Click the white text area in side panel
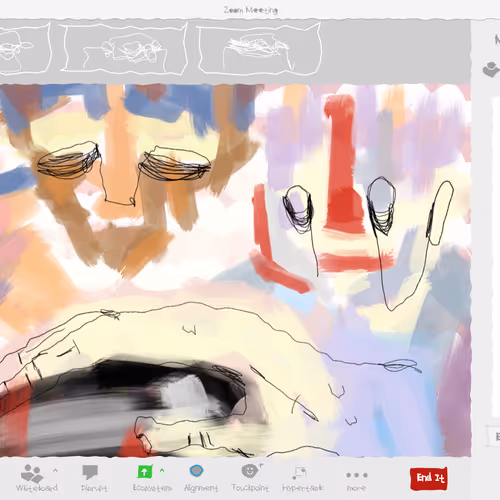500x500 pixels. click(496, 257)
